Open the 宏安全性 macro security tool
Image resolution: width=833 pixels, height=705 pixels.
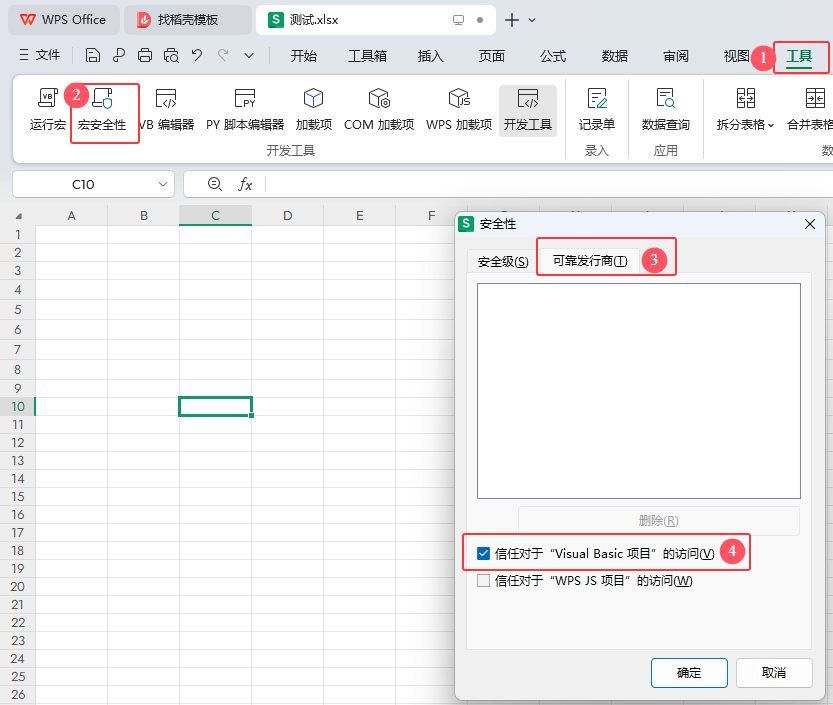[103, 99]
